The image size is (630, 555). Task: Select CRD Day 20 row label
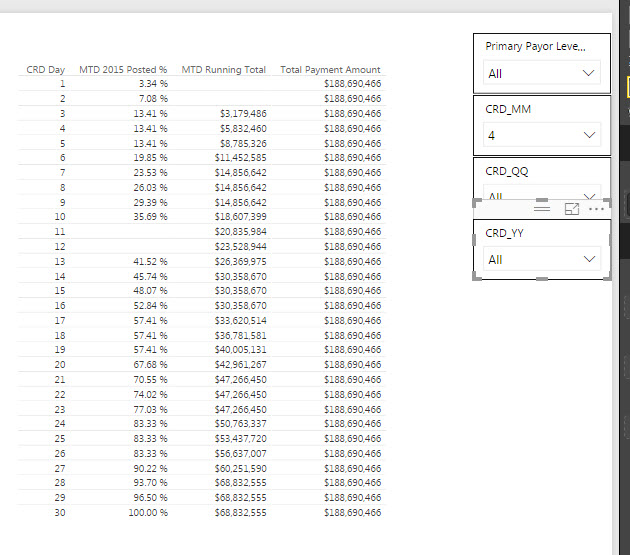(x=60, y=365)
